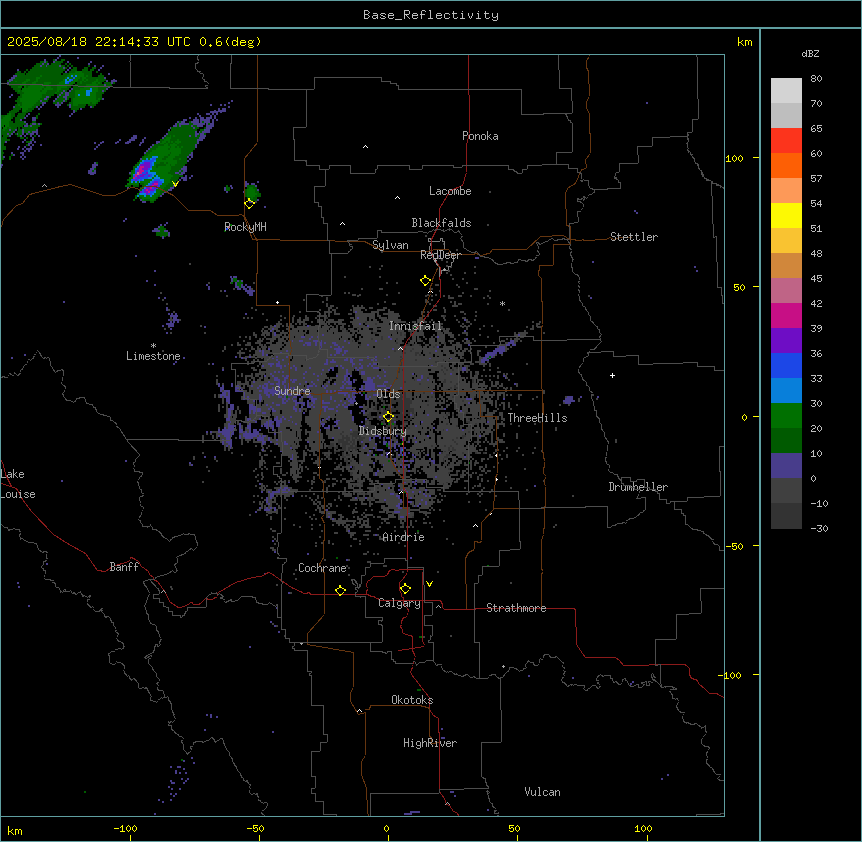Image resolution: width=862 pixels, height=842 pixels.
Task: Click the km unit label at top right
Action: [x=744, y=42]
